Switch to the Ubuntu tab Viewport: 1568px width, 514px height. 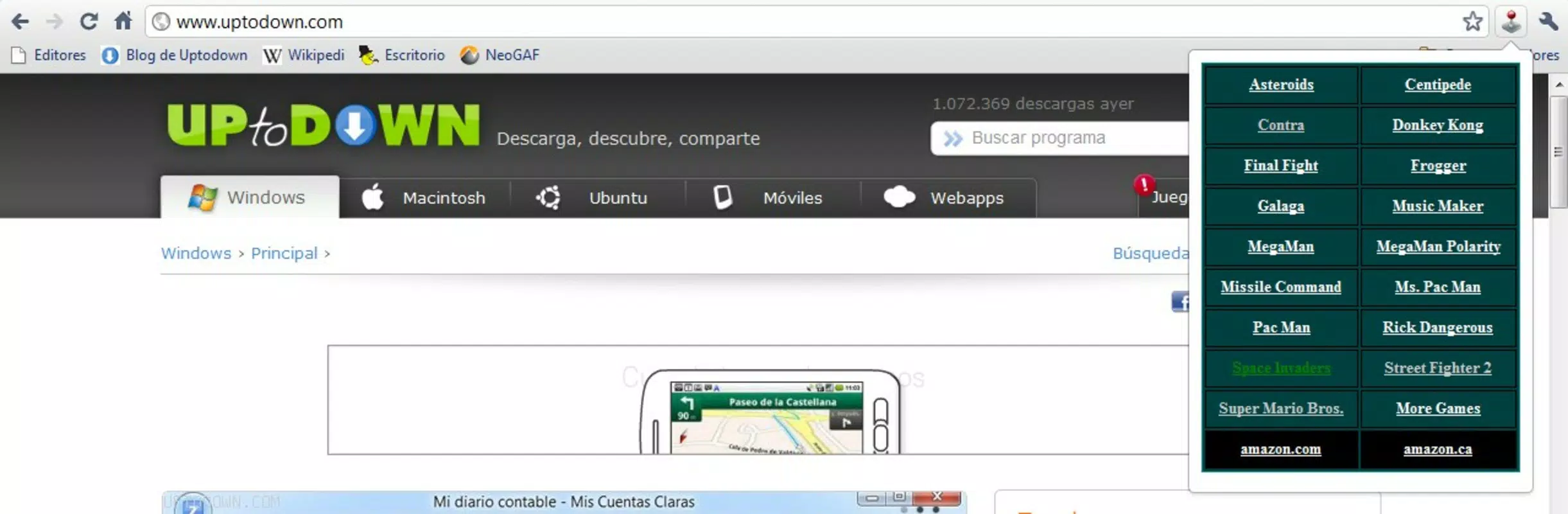598,198
